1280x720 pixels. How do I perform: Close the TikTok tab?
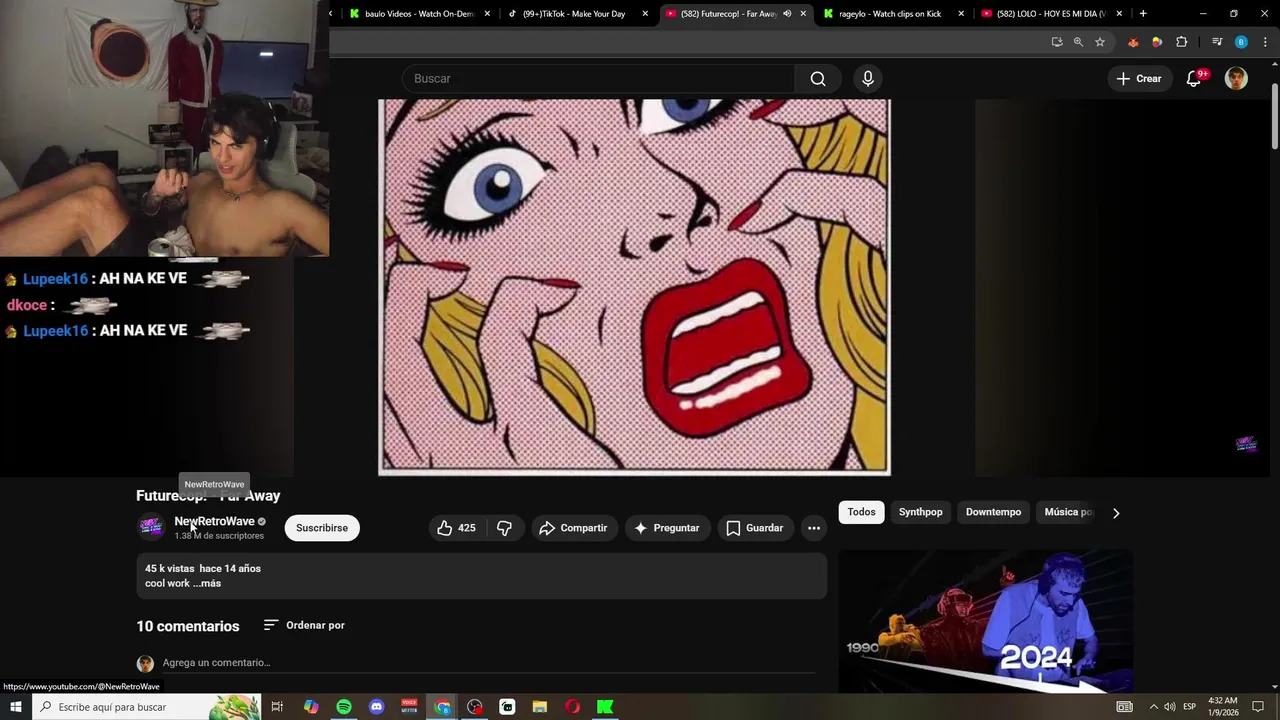pos(645,14)
